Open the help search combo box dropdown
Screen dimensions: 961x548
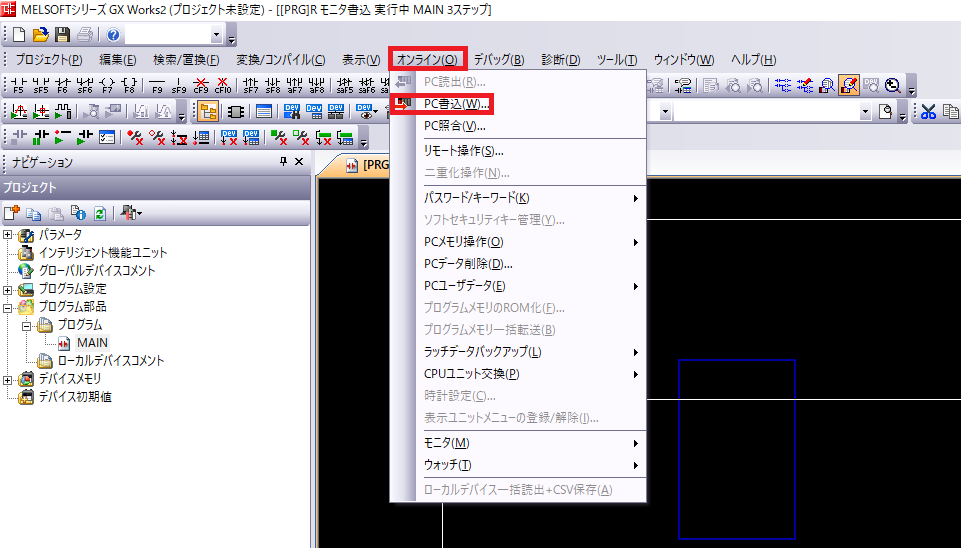(216, 35)
